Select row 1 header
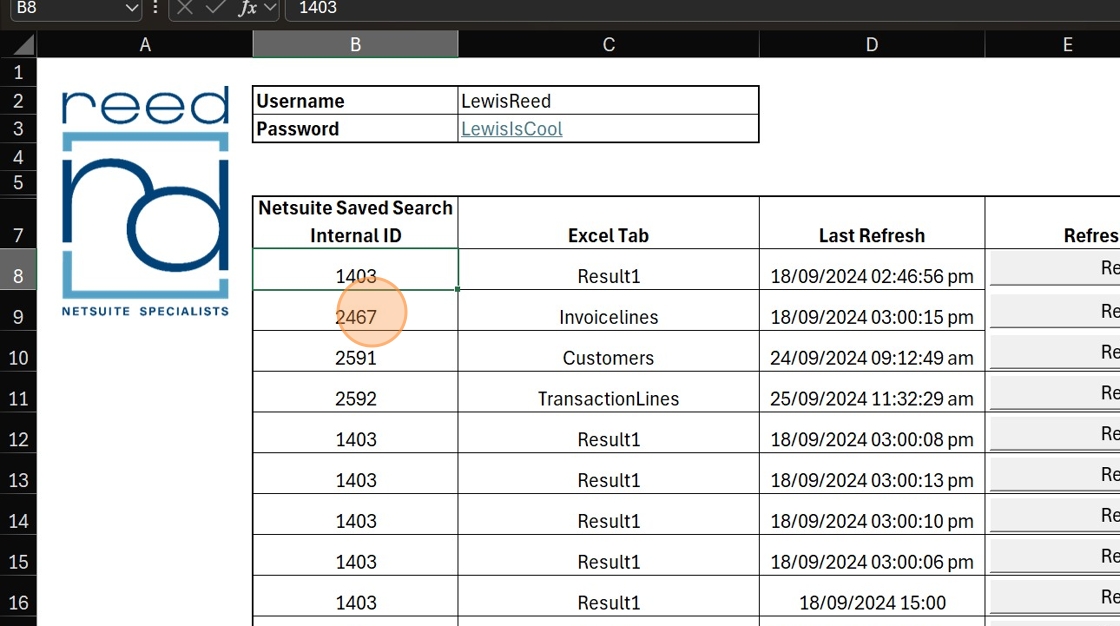 pyautogui.click(x=18, y=72)
